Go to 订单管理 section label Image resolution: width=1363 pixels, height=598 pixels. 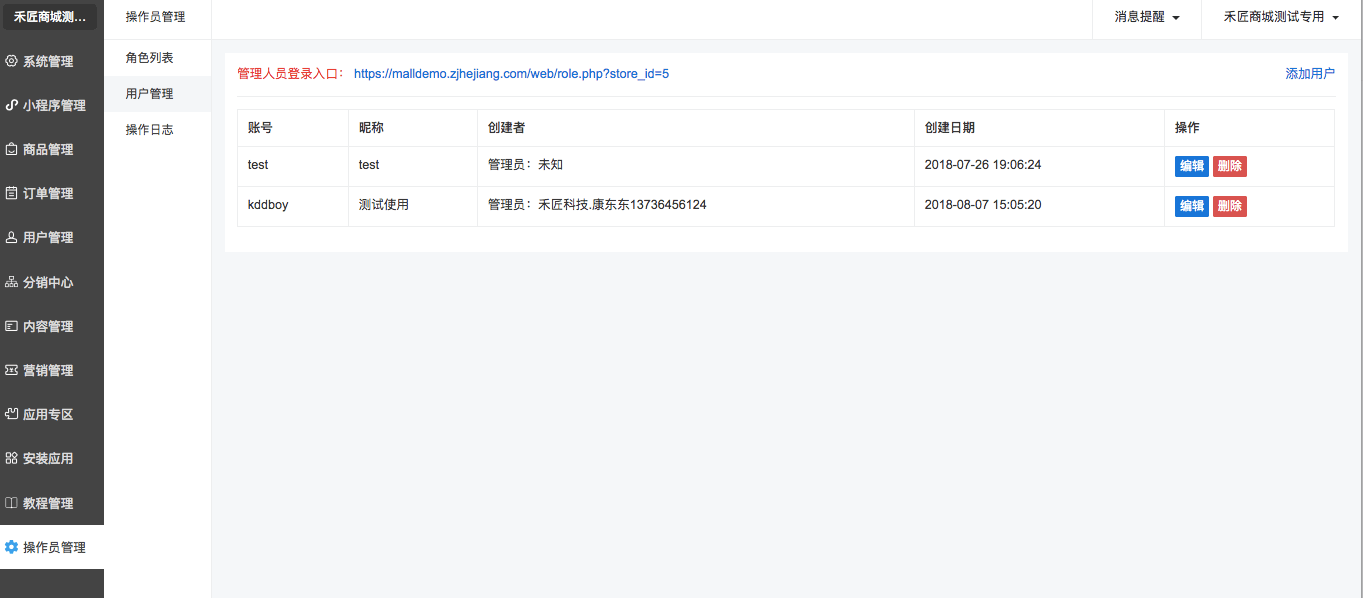(x=48, y=193)
